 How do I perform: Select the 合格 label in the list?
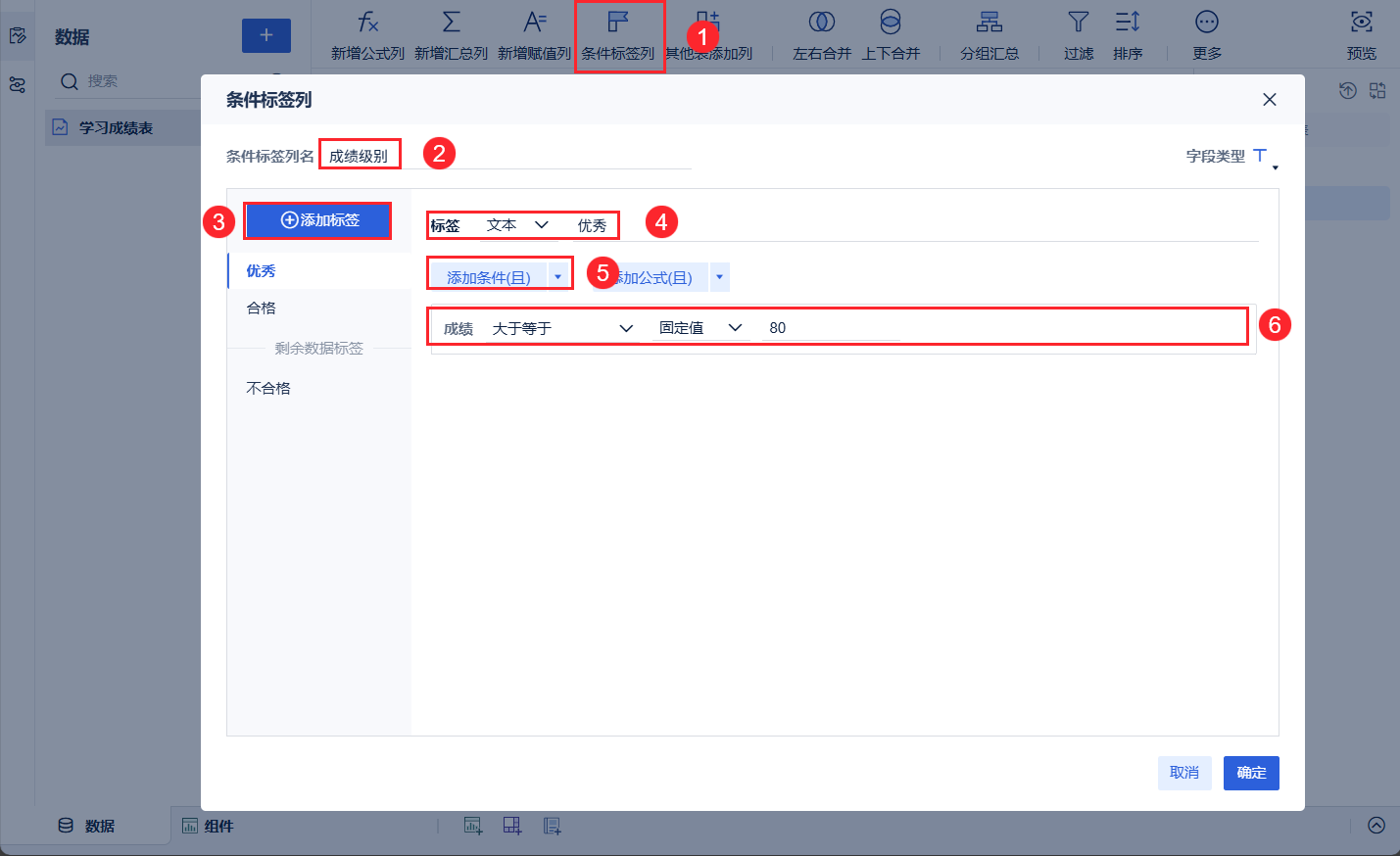(x=319, y=309)
